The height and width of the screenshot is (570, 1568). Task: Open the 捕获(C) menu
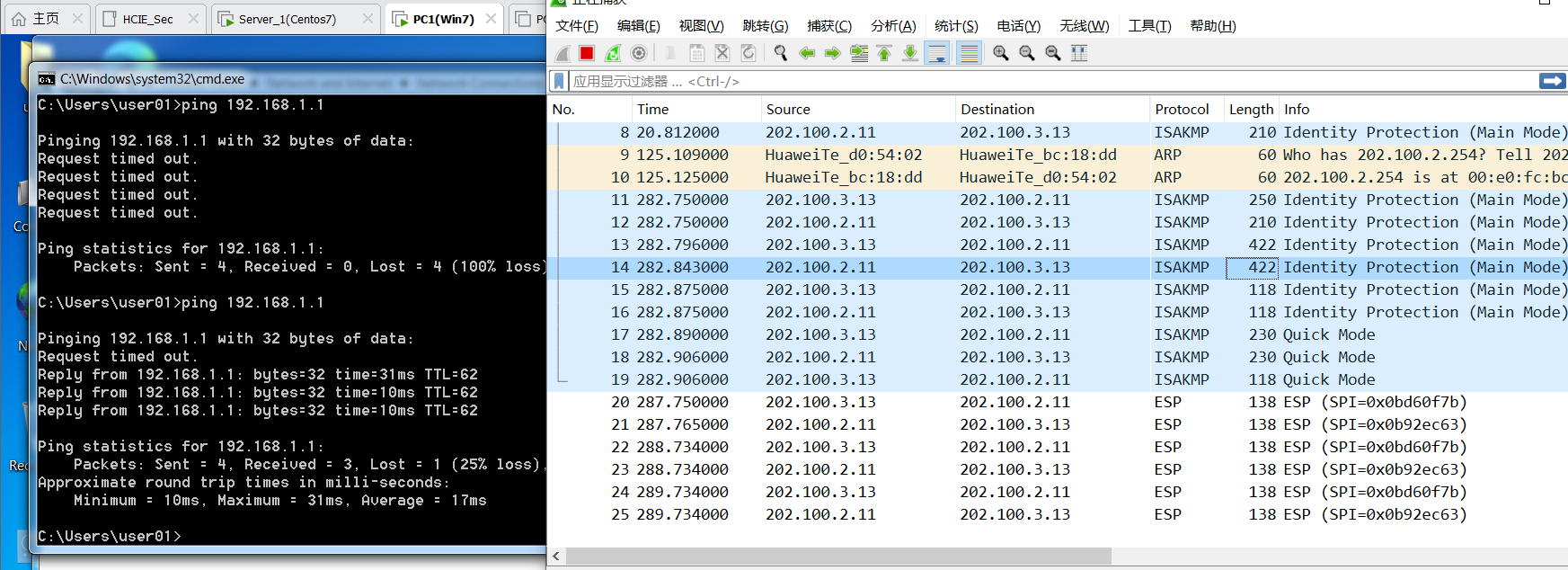(829, 26)
